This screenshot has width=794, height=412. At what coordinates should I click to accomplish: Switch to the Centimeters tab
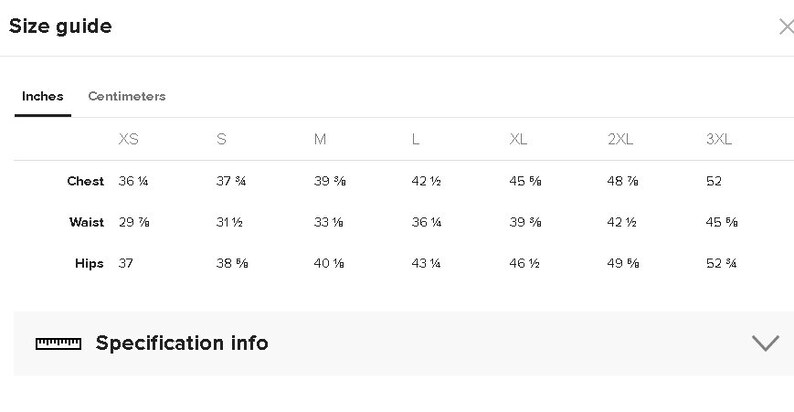coord(127,96)
